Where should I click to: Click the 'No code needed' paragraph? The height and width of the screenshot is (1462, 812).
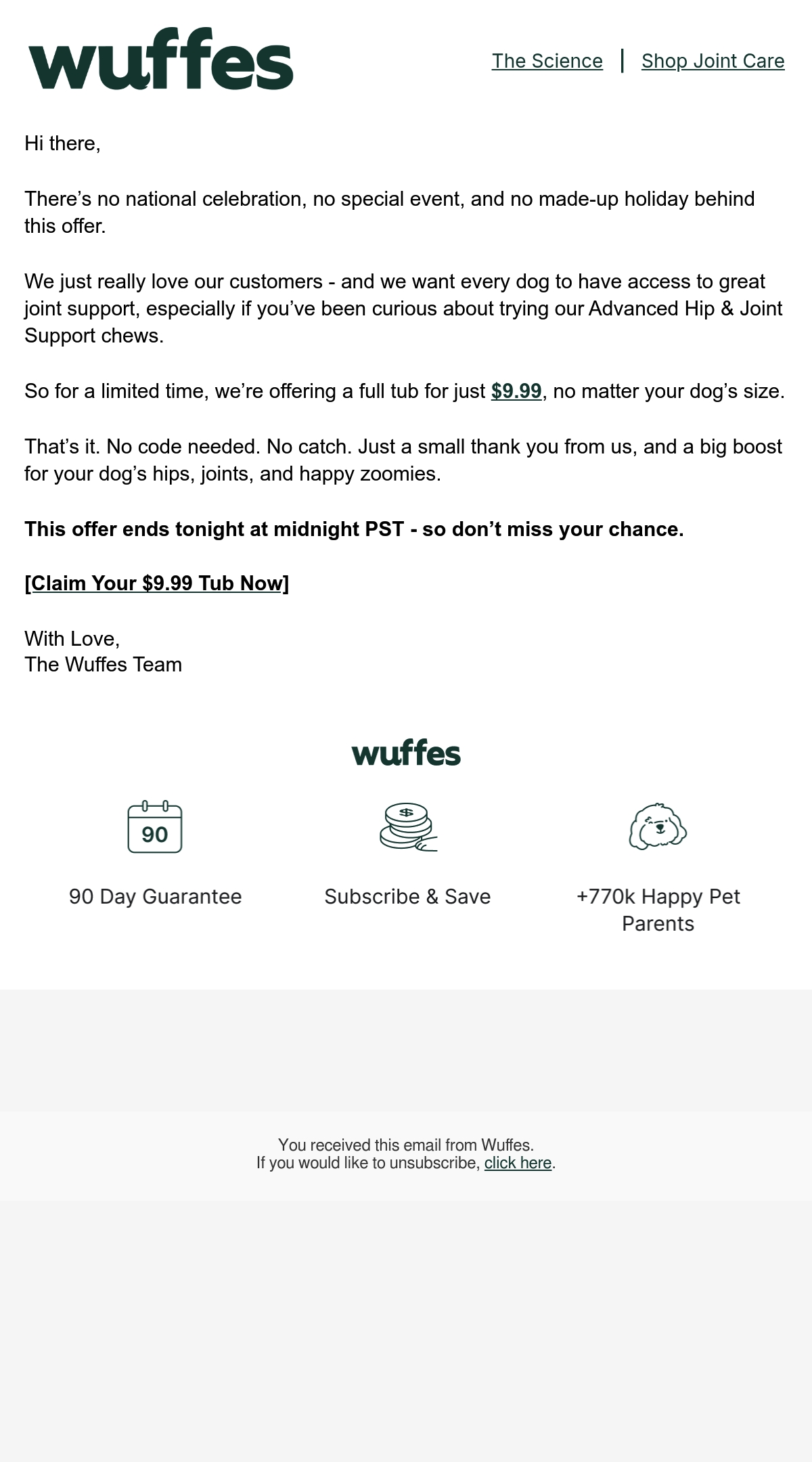tap(403, 460)
